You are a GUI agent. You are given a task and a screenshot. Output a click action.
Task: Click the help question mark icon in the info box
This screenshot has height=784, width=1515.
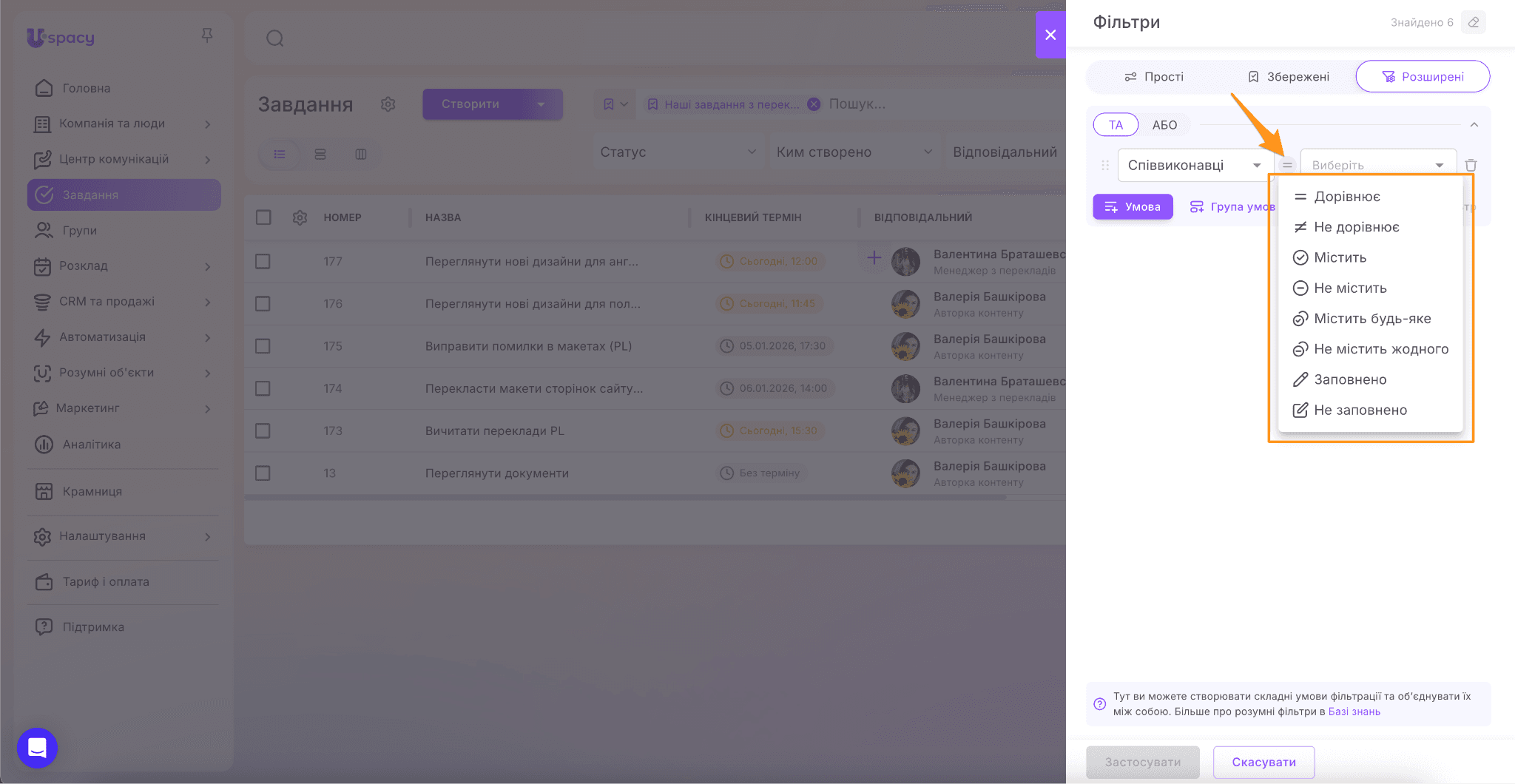coord(1100,703)
